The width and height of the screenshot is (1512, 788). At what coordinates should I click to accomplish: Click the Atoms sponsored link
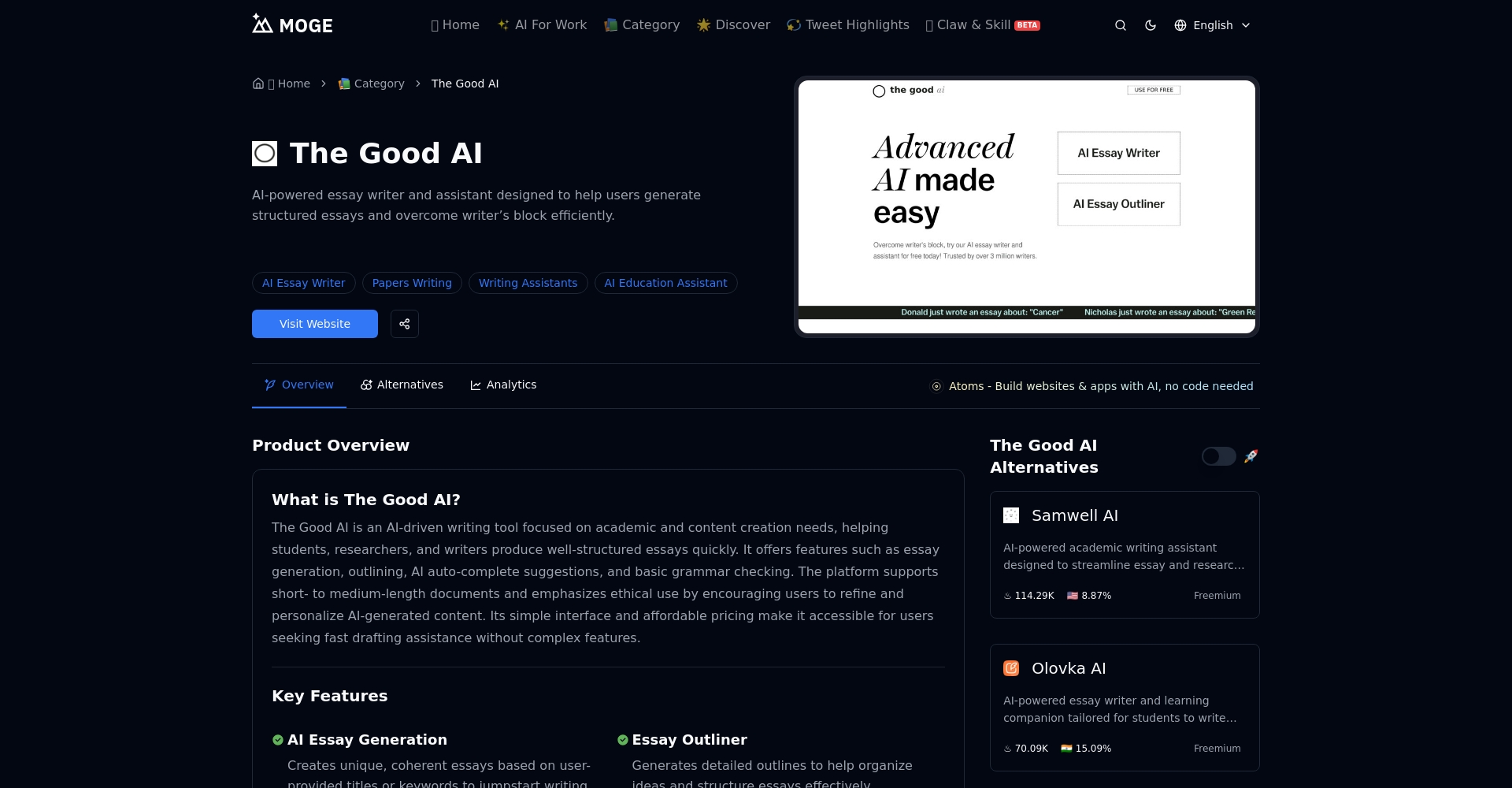pos(1092,386)
